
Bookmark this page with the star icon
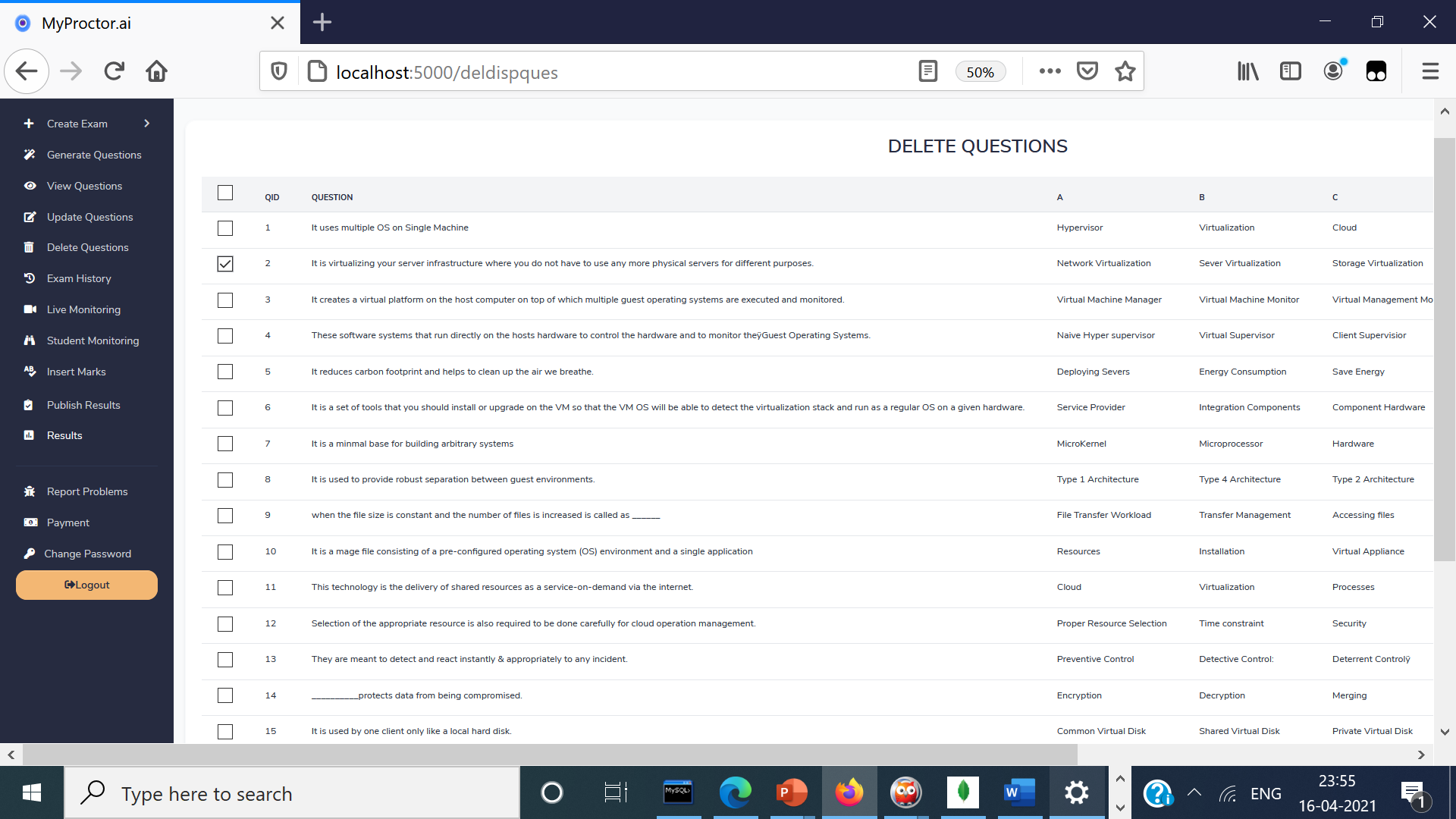click(x=1125, y=71)
